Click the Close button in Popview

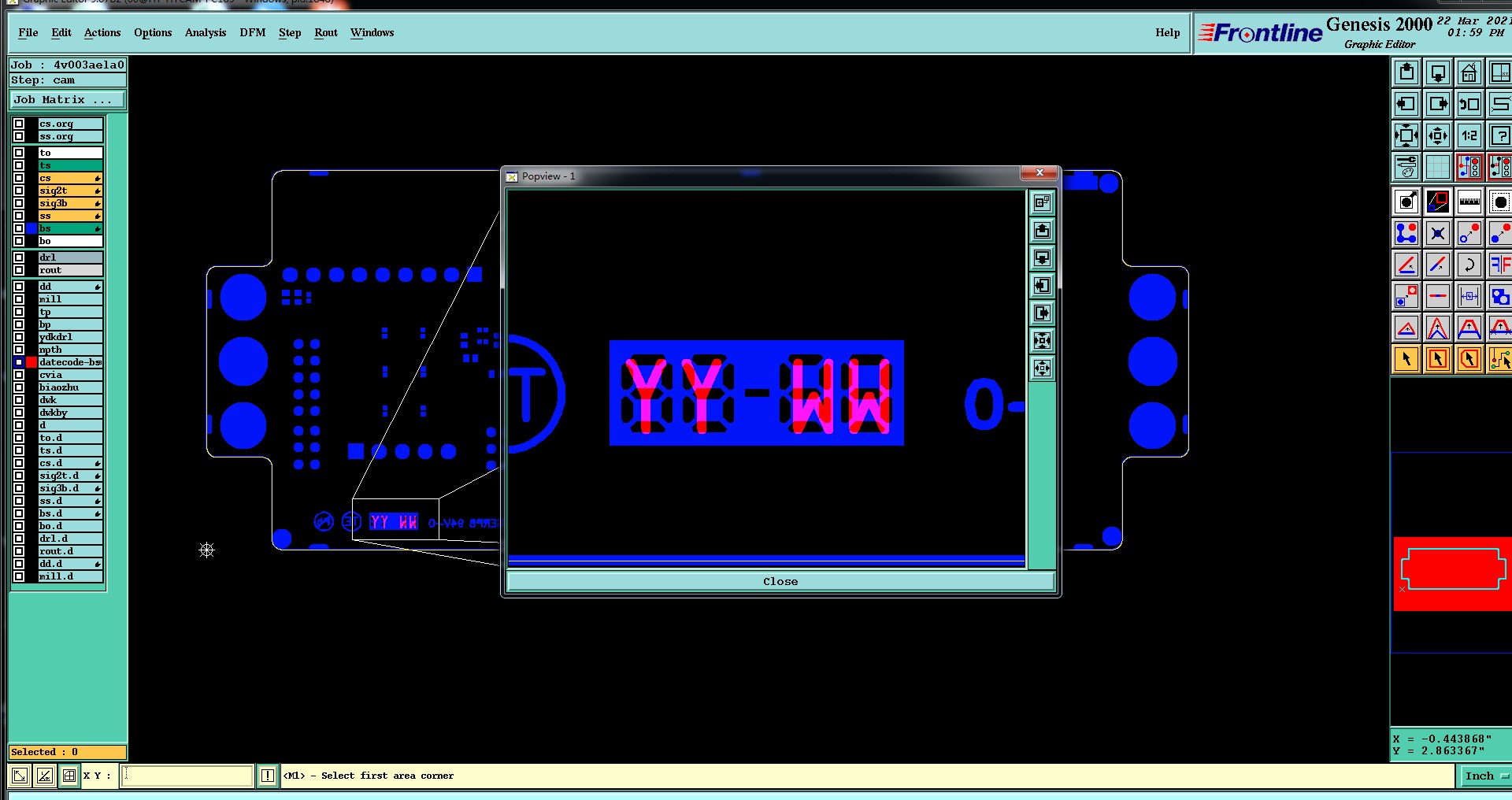(x=780, y=581)
